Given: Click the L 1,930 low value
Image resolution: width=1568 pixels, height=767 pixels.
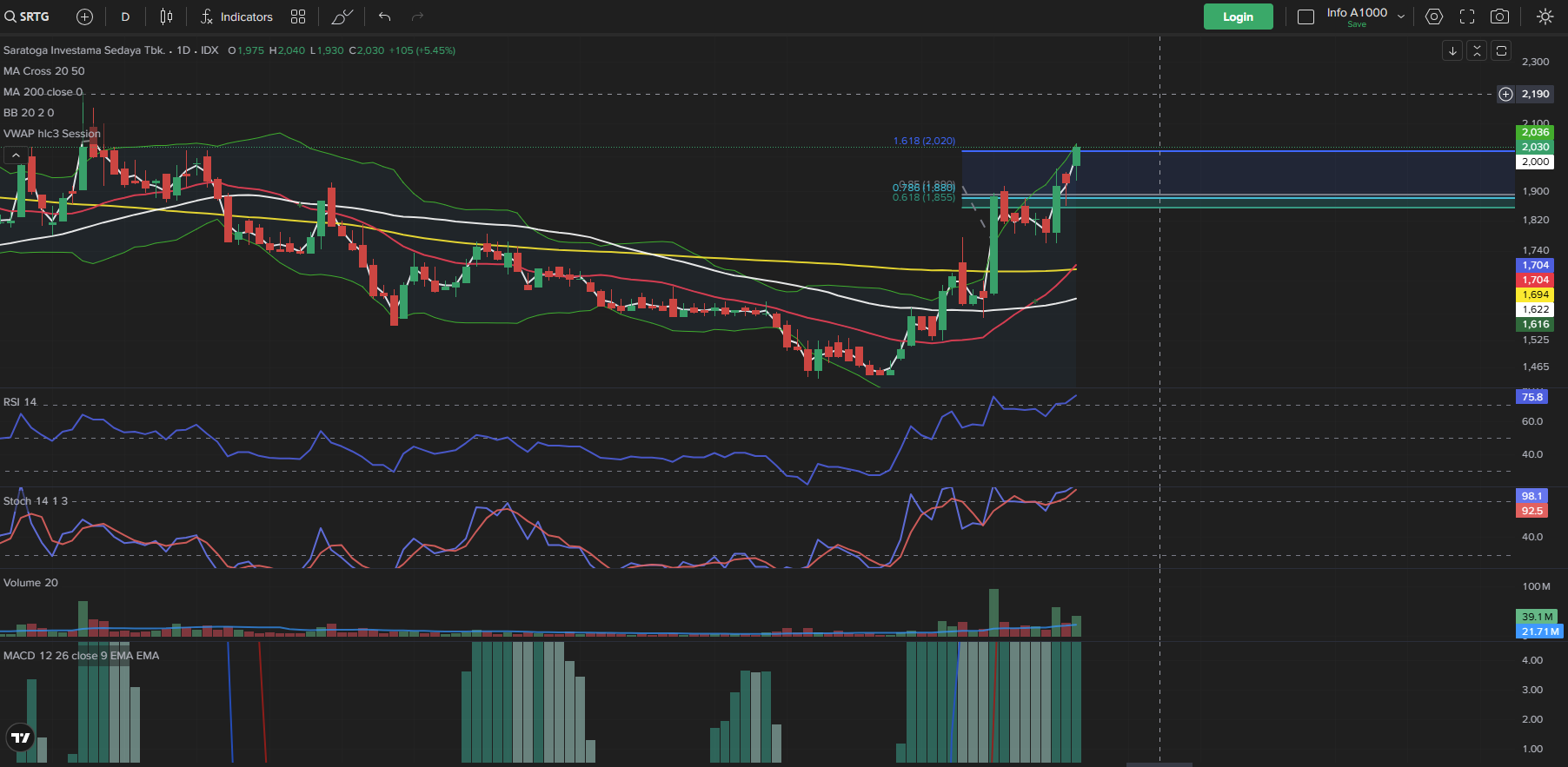Looking at the screenshot, I should pos(327,50).
